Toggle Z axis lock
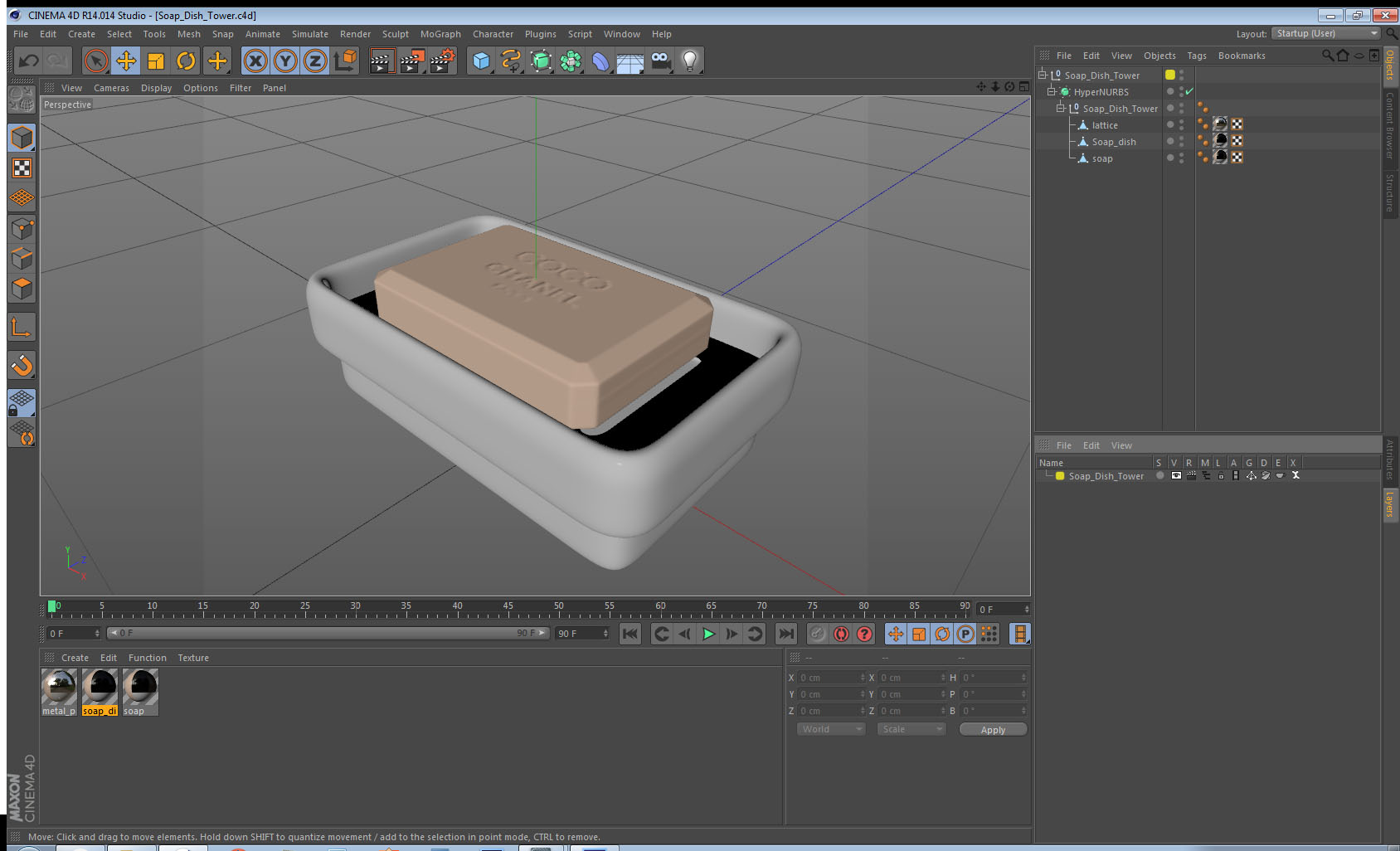 pyautogui.click(x=315, y=61)
